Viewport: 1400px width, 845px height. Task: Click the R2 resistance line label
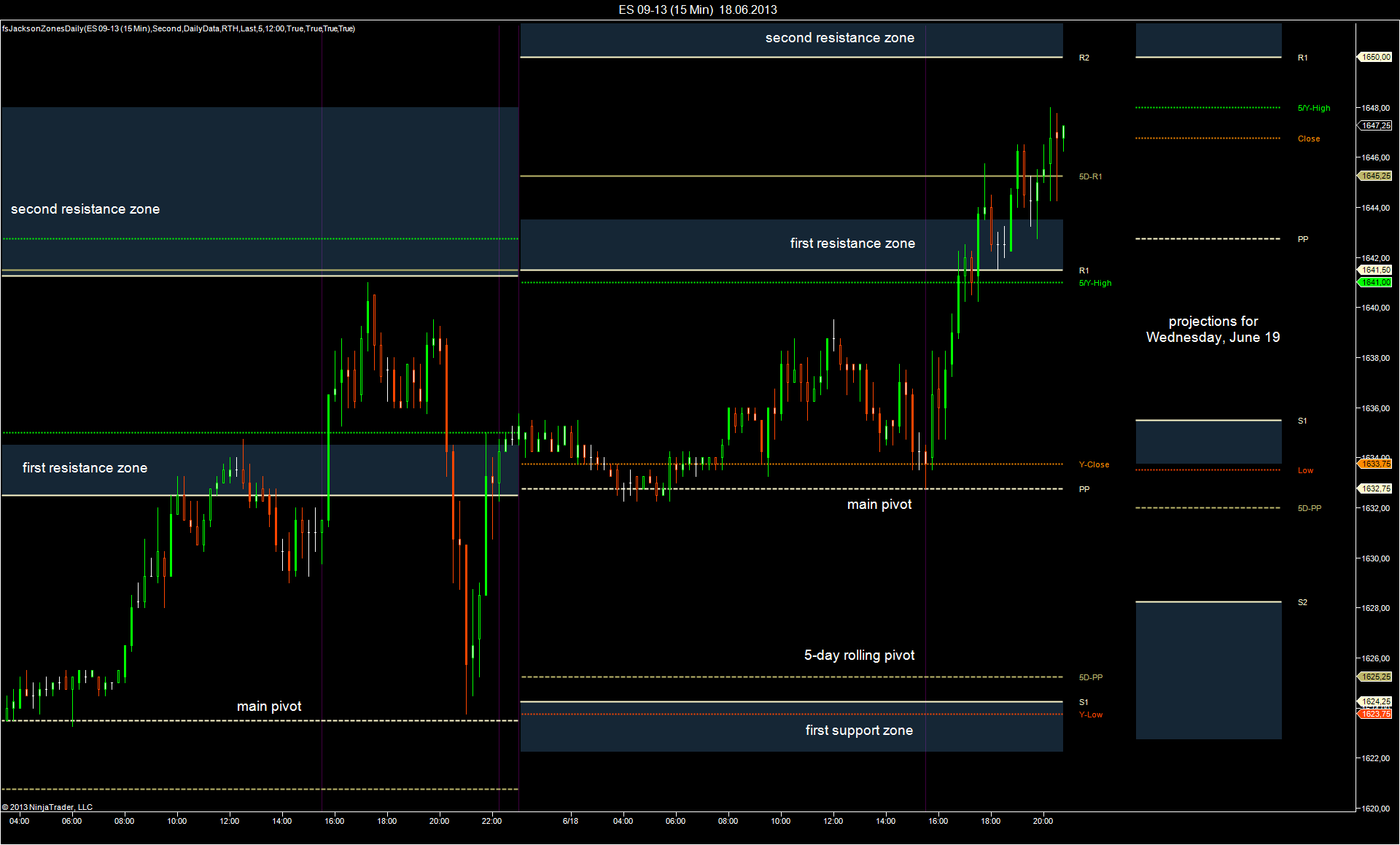click(x=1084, y=58)
